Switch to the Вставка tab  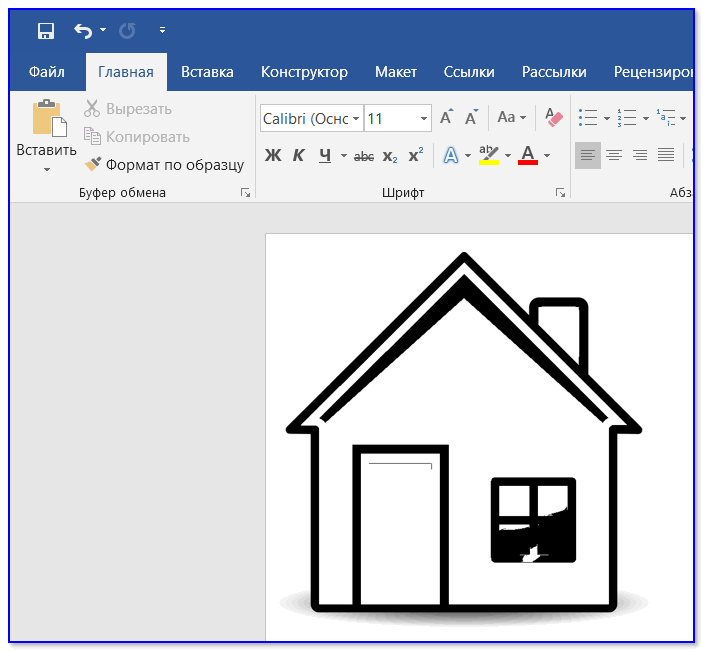tap(207, 72)
